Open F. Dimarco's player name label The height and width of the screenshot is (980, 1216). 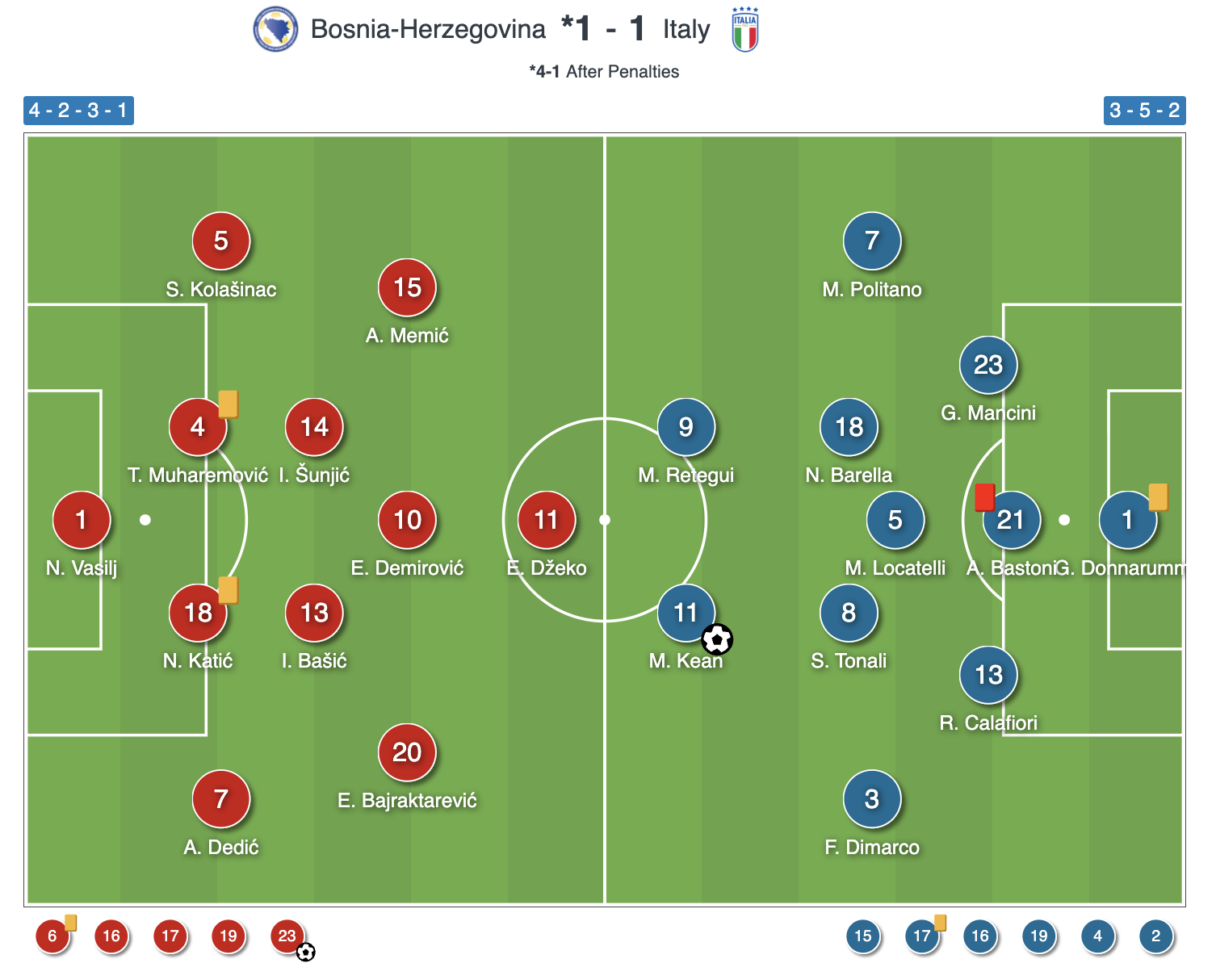[x=872, y=848]
